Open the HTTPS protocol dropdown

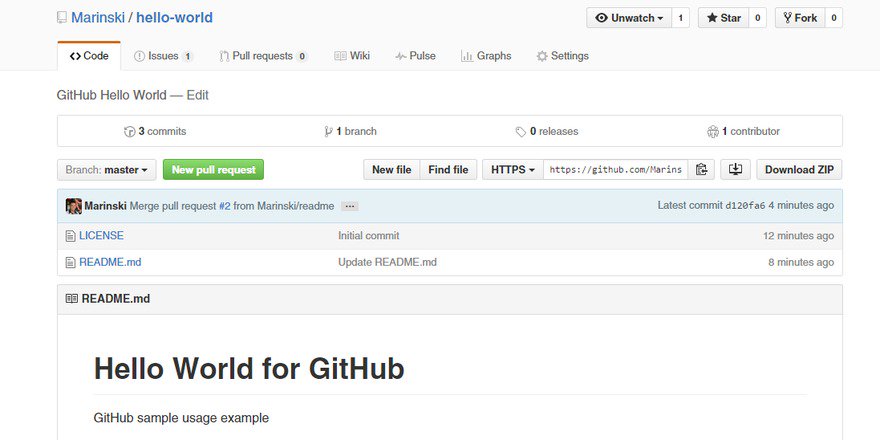(x=513, y=169)
